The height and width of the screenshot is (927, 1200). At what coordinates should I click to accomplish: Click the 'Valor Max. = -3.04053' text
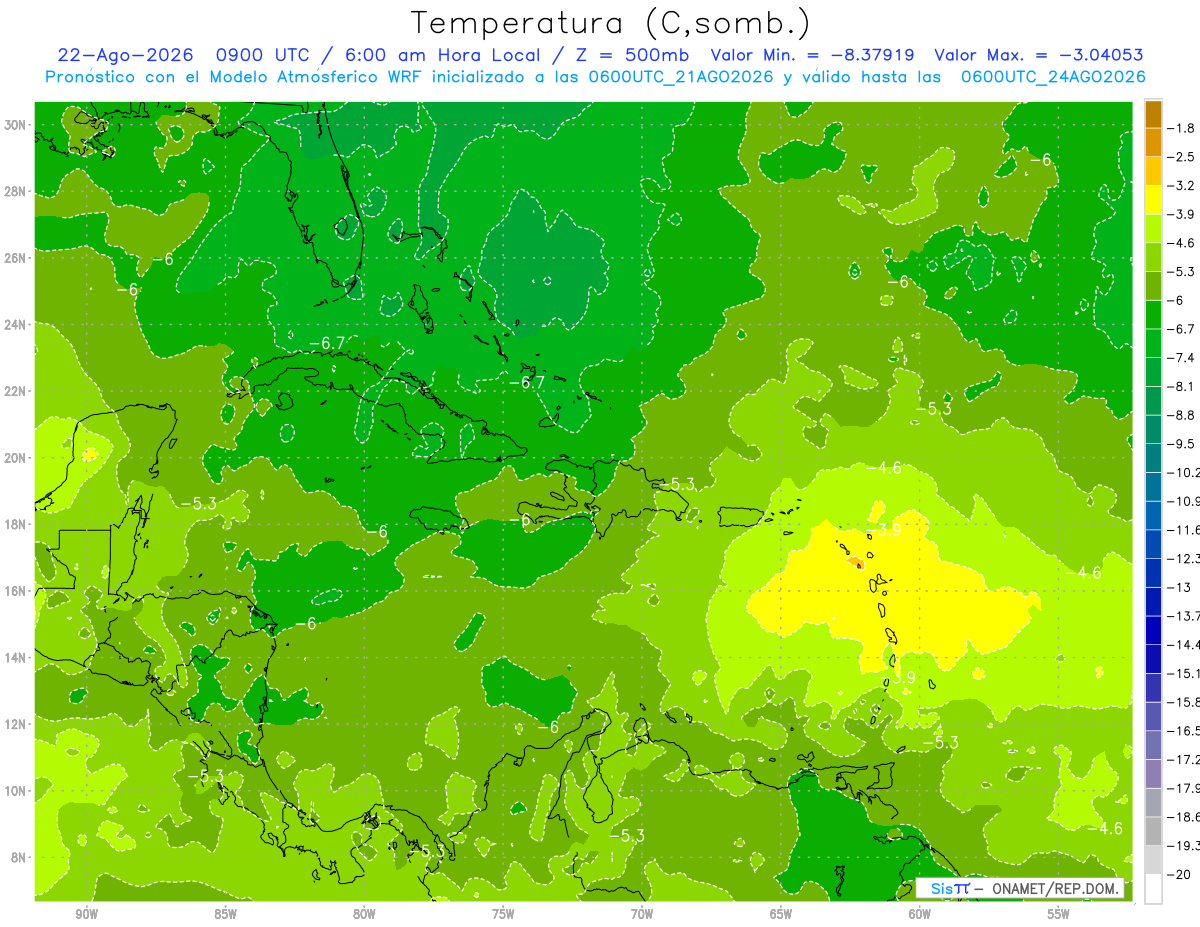pyautogui.click(x=1038, y=56)
